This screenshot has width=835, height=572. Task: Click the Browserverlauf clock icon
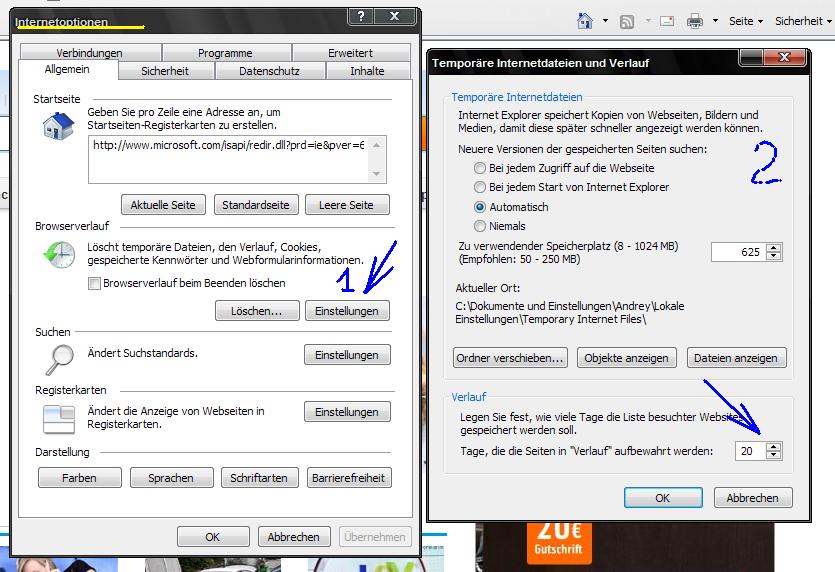(x=58, y=255)
